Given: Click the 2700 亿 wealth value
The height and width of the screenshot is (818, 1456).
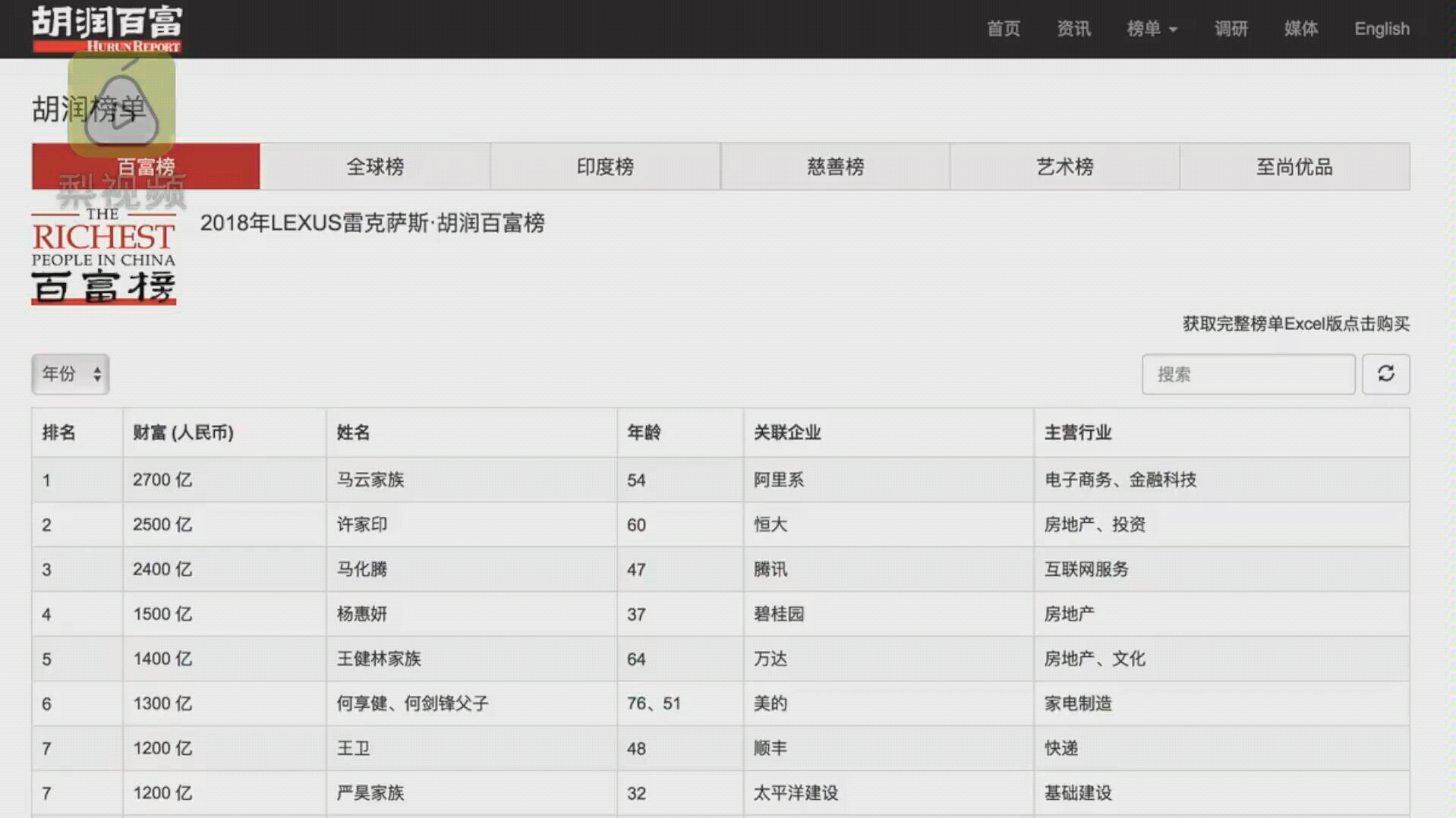Looking at the screenshot, I should pyautogui.click(x=162, y=480).
